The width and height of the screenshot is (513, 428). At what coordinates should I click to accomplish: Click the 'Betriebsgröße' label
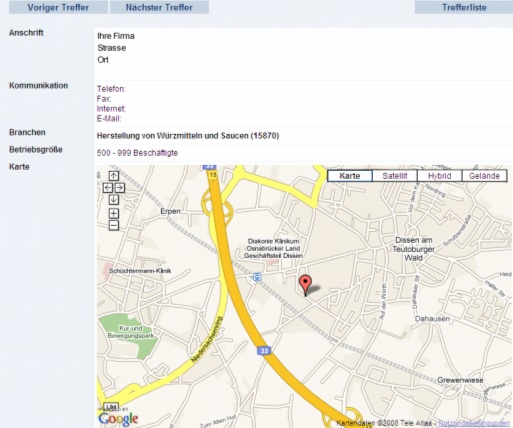pos(36,150)
